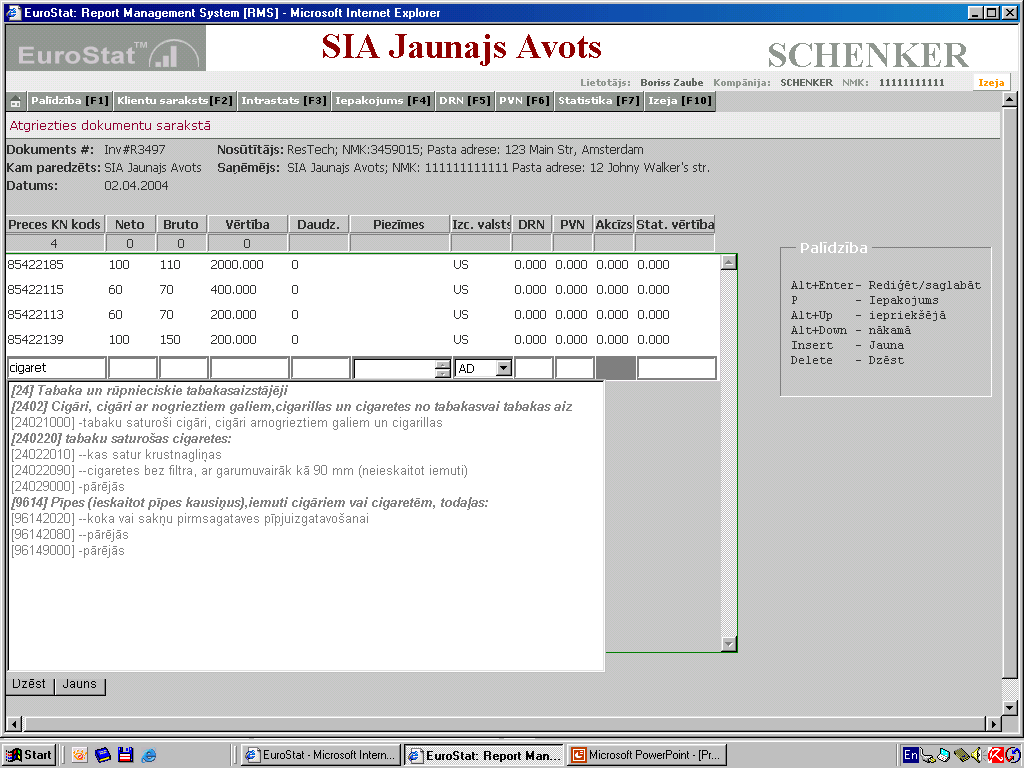
Task: Click the Daudz. input field in the new row
Action: click(x=321, y=368)
